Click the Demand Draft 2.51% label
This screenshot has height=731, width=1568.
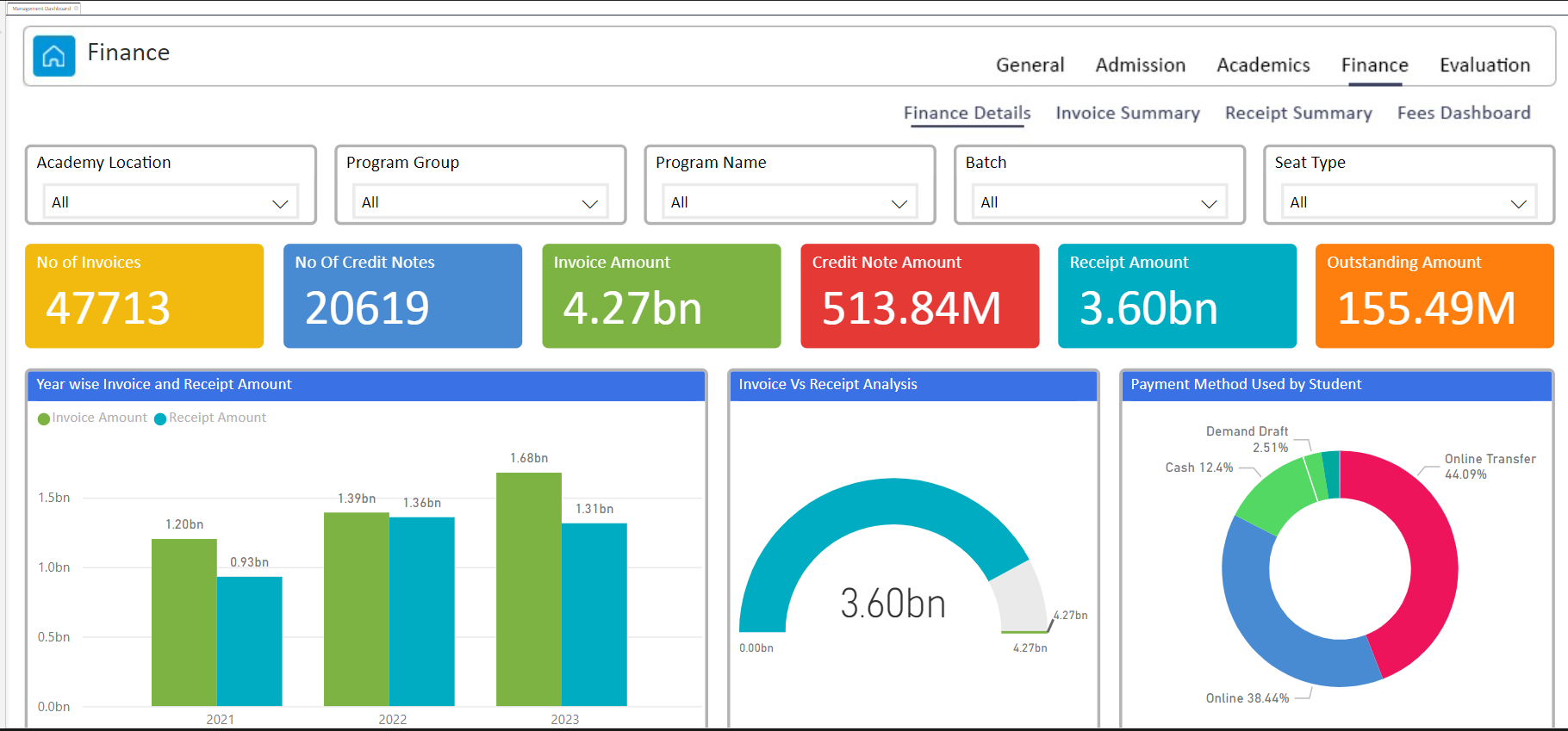click(x=1248, y=439)
